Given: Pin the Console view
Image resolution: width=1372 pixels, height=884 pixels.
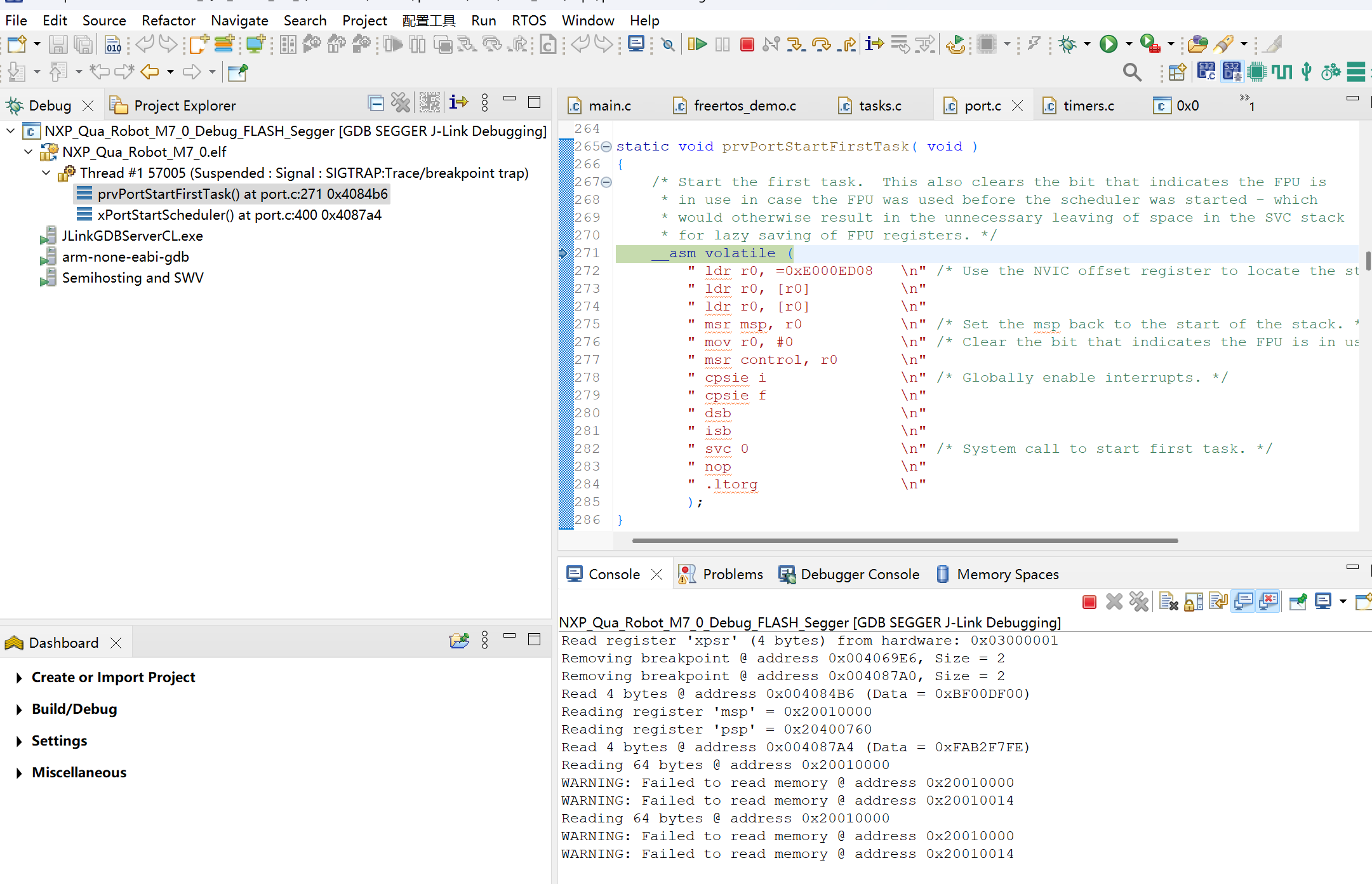Looking at the screenshot, I should coord(1298,601).
